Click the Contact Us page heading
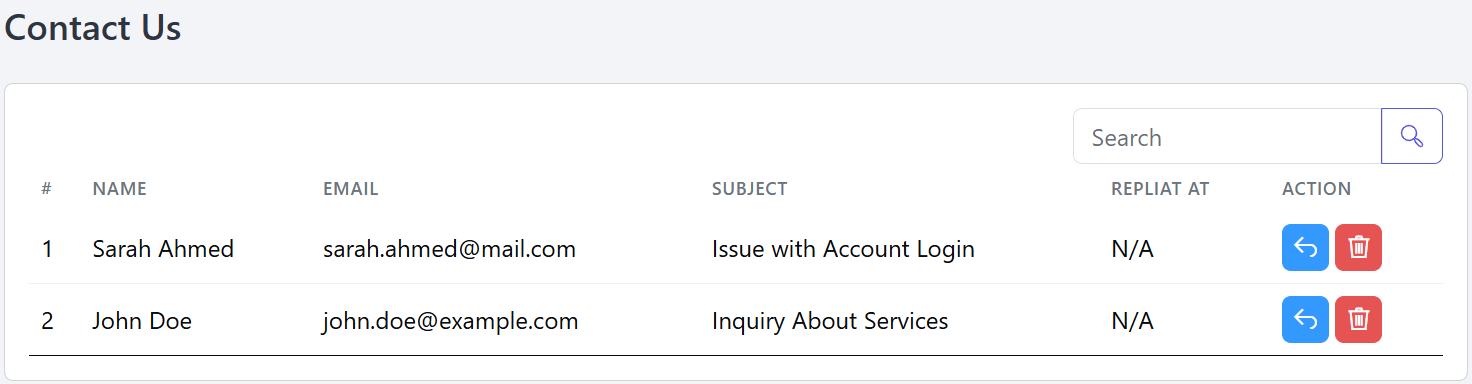 click(93, 28)
